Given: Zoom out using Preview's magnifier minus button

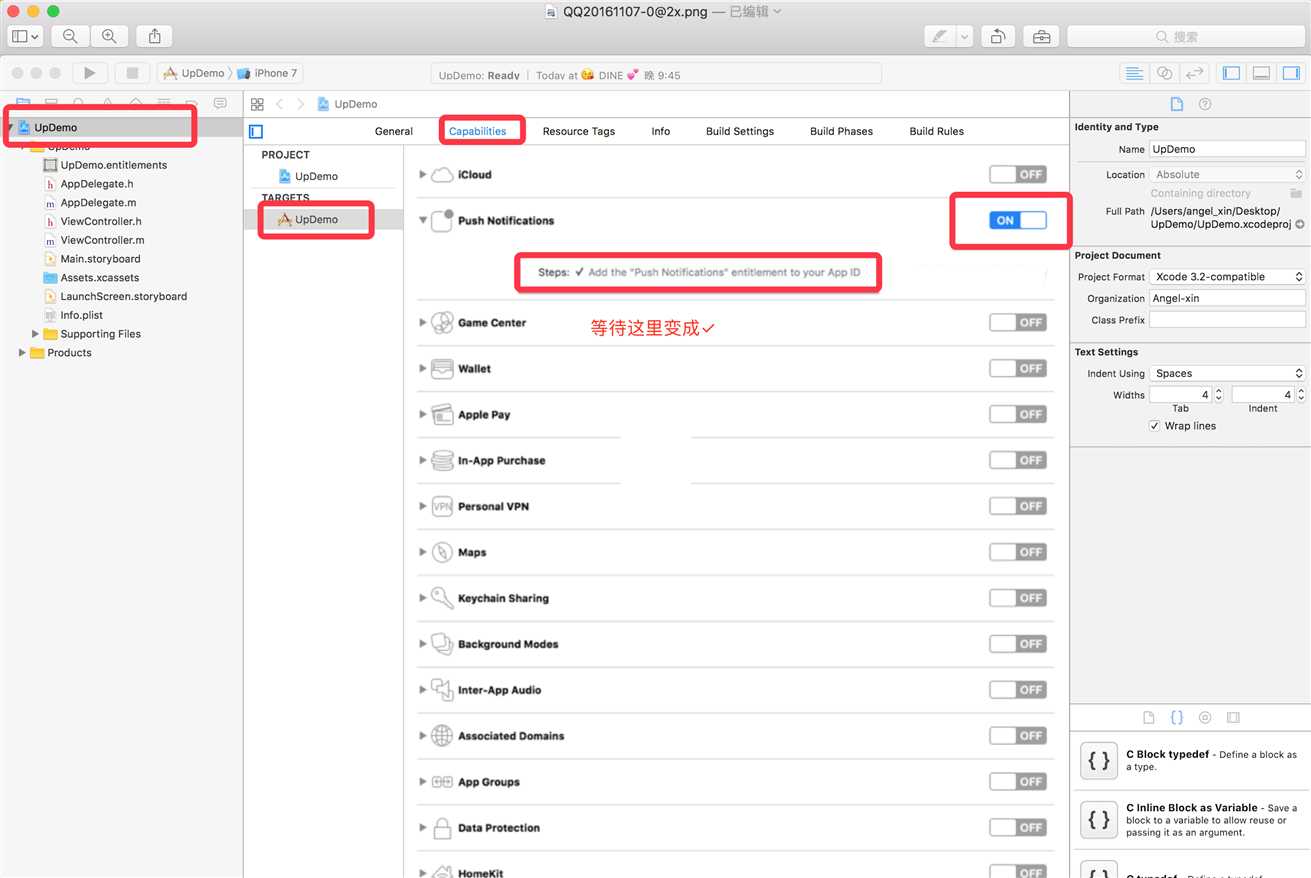Looking at the screenshot, I should pos(70,36).
